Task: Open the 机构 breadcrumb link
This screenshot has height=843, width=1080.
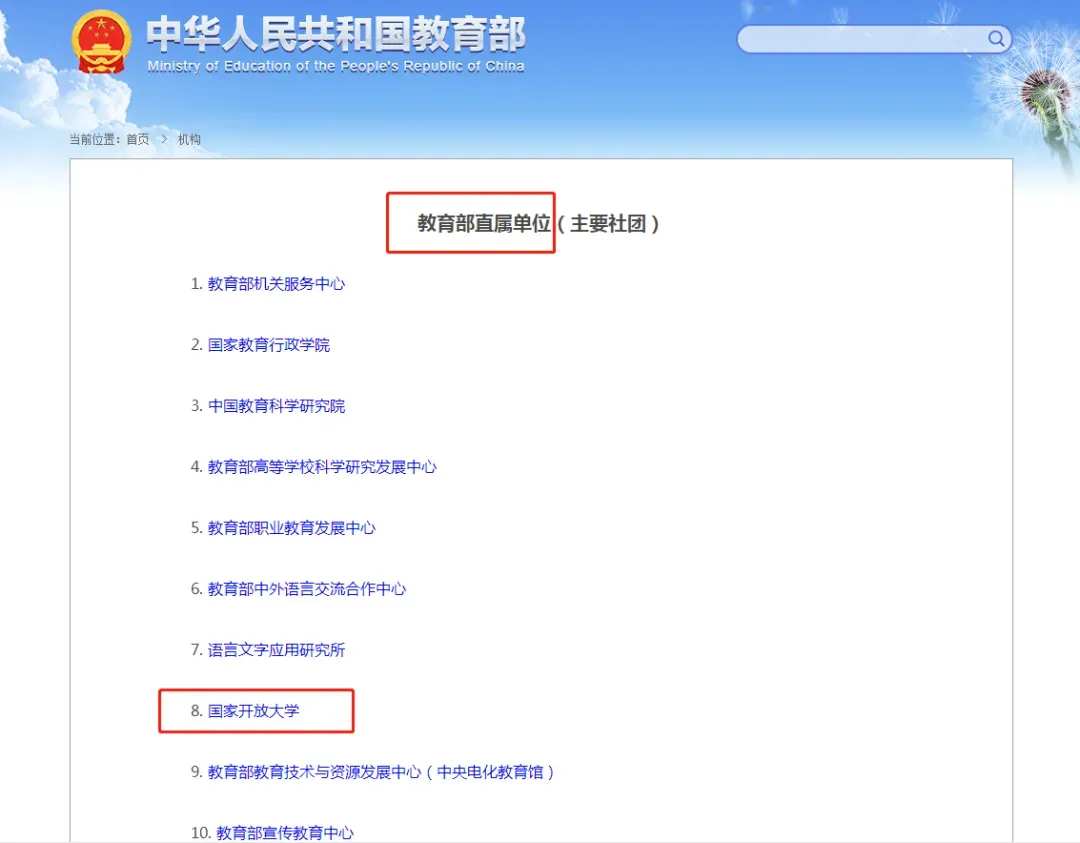Action: (x=189, y=139)
